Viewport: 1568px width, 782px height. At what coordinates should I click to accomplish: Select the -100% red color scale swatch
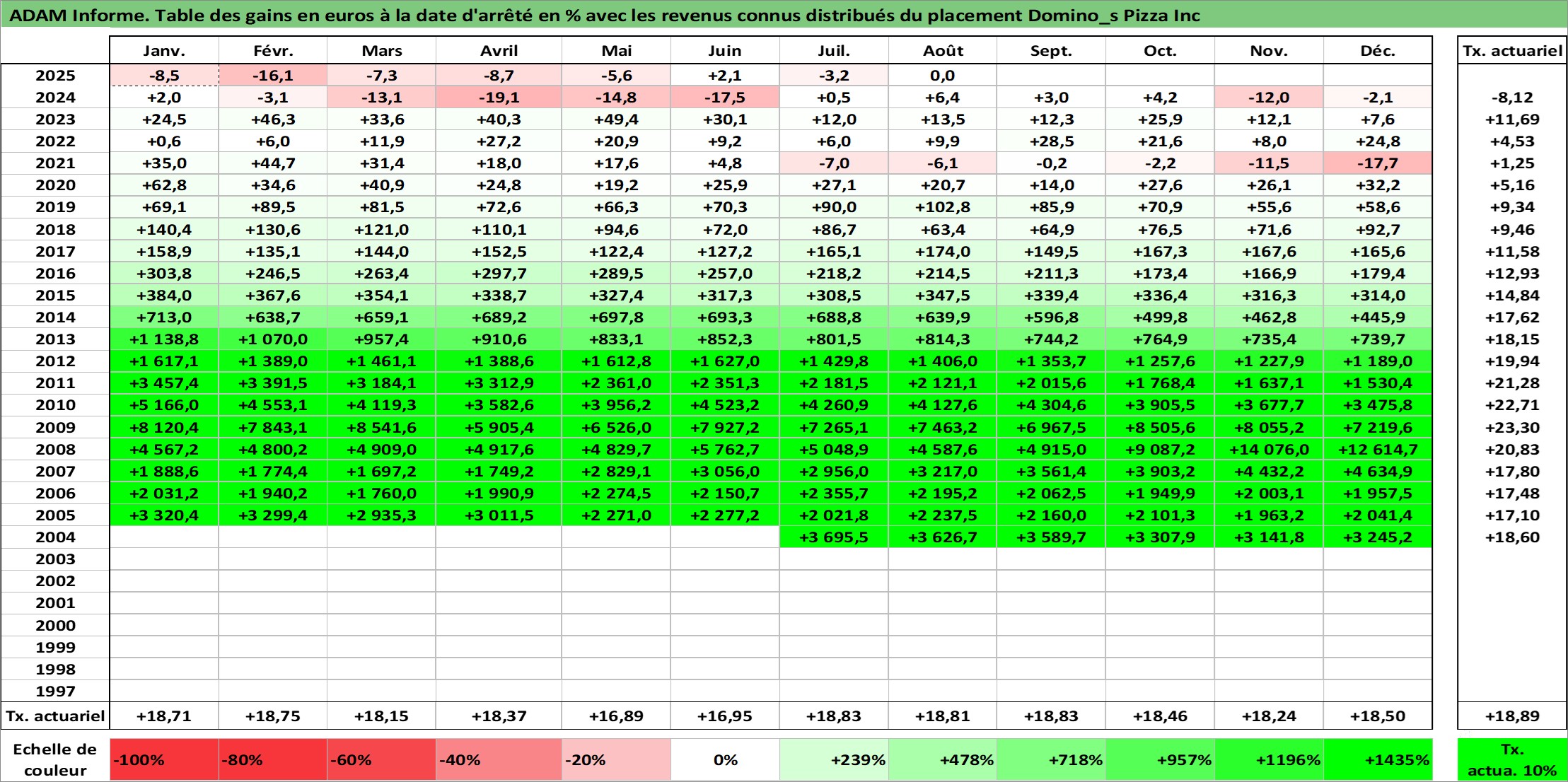coord(164,760)
